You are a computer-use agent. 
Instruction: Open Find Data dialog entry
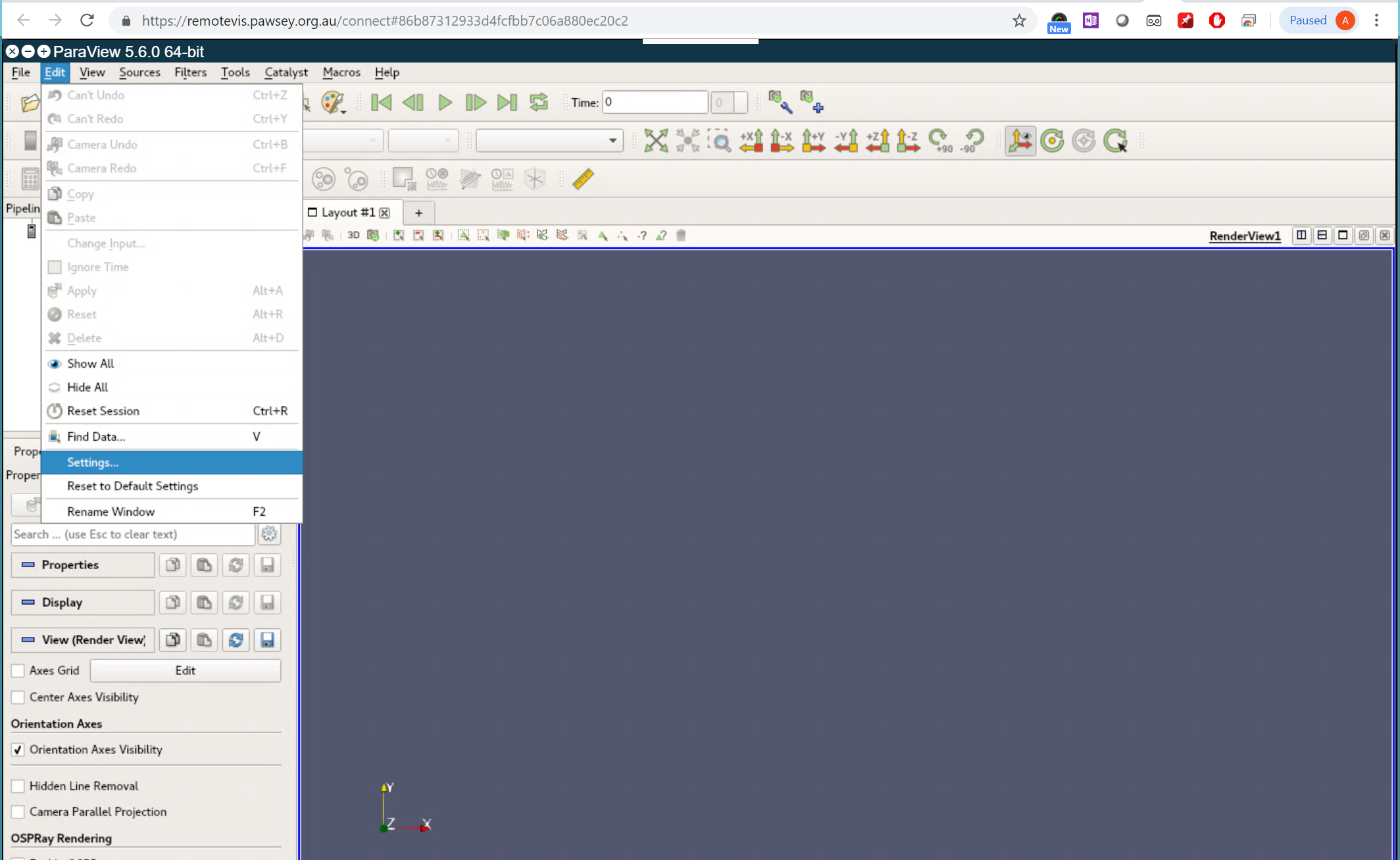171,436
